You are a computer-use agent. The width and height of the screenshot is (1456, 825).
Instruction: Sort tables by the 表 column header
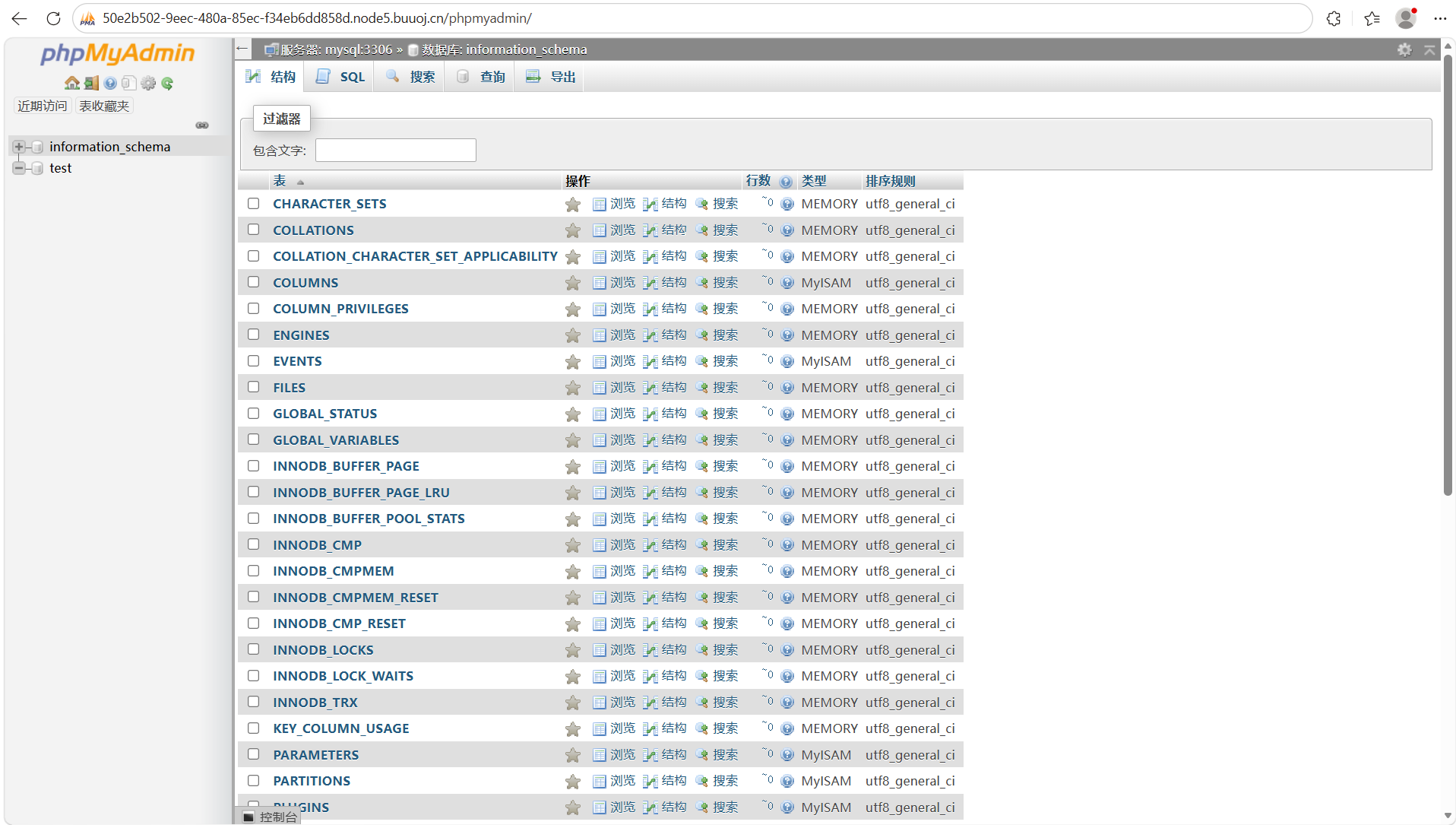[280, 181]
